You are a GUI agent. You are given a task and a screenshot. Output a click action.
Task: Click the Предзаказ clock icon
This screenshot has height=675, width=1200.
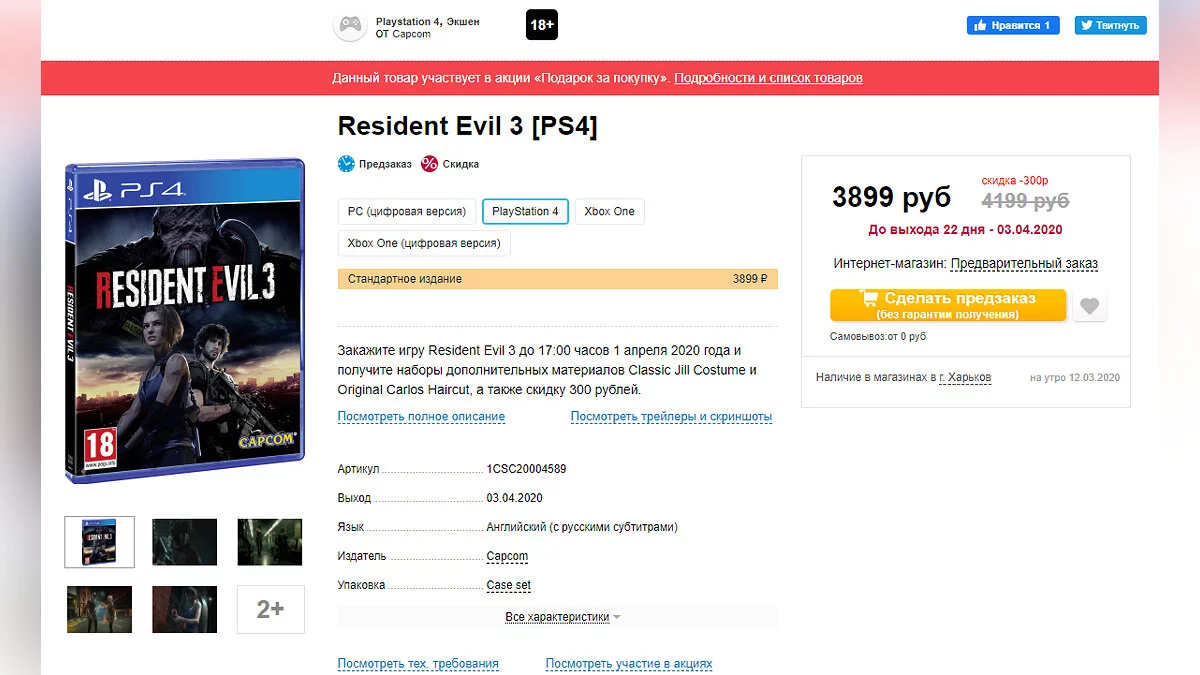tap(346, 164)
